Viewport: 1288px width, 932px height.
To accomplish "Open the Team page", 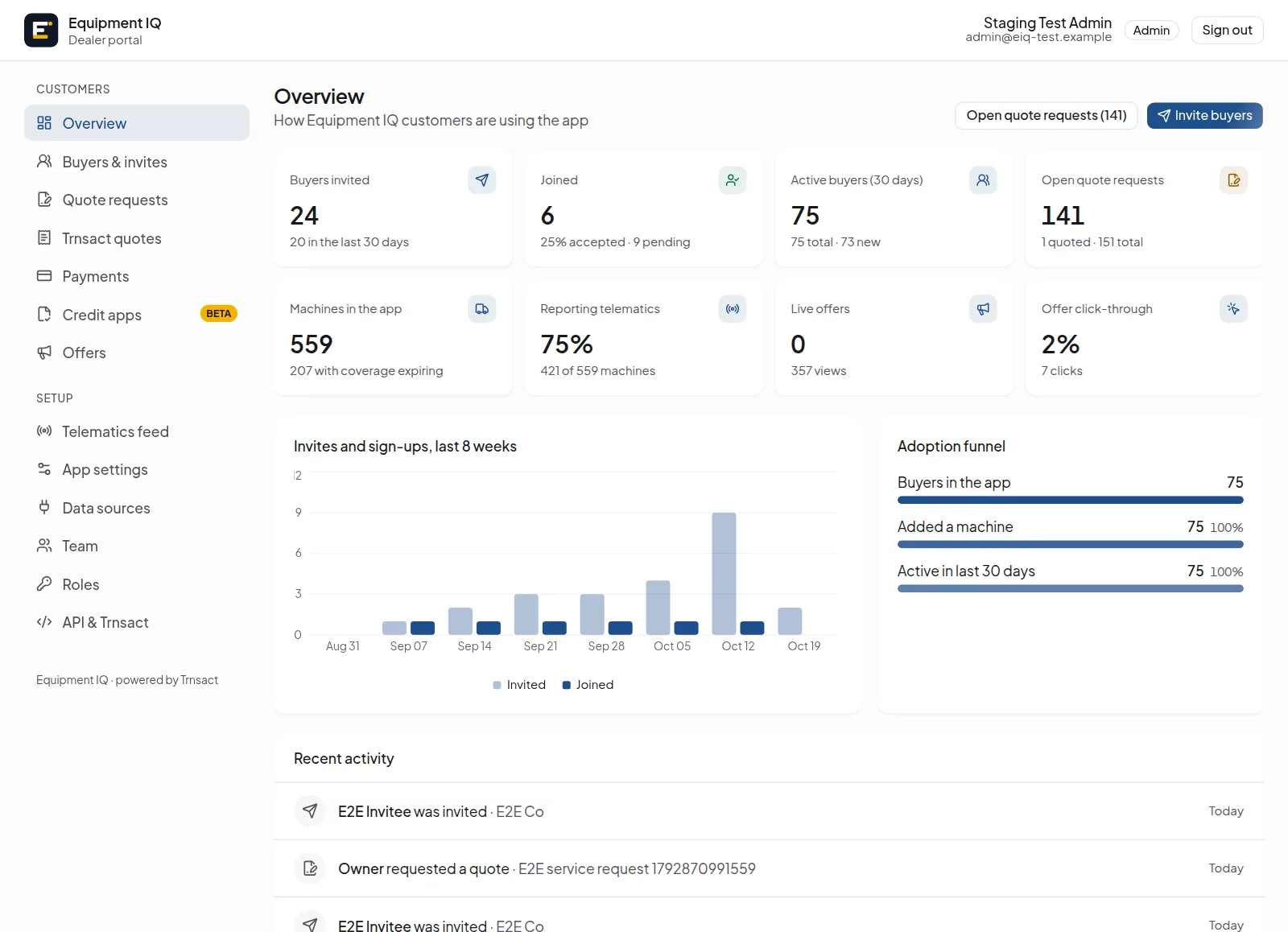I will pos(137,546).
